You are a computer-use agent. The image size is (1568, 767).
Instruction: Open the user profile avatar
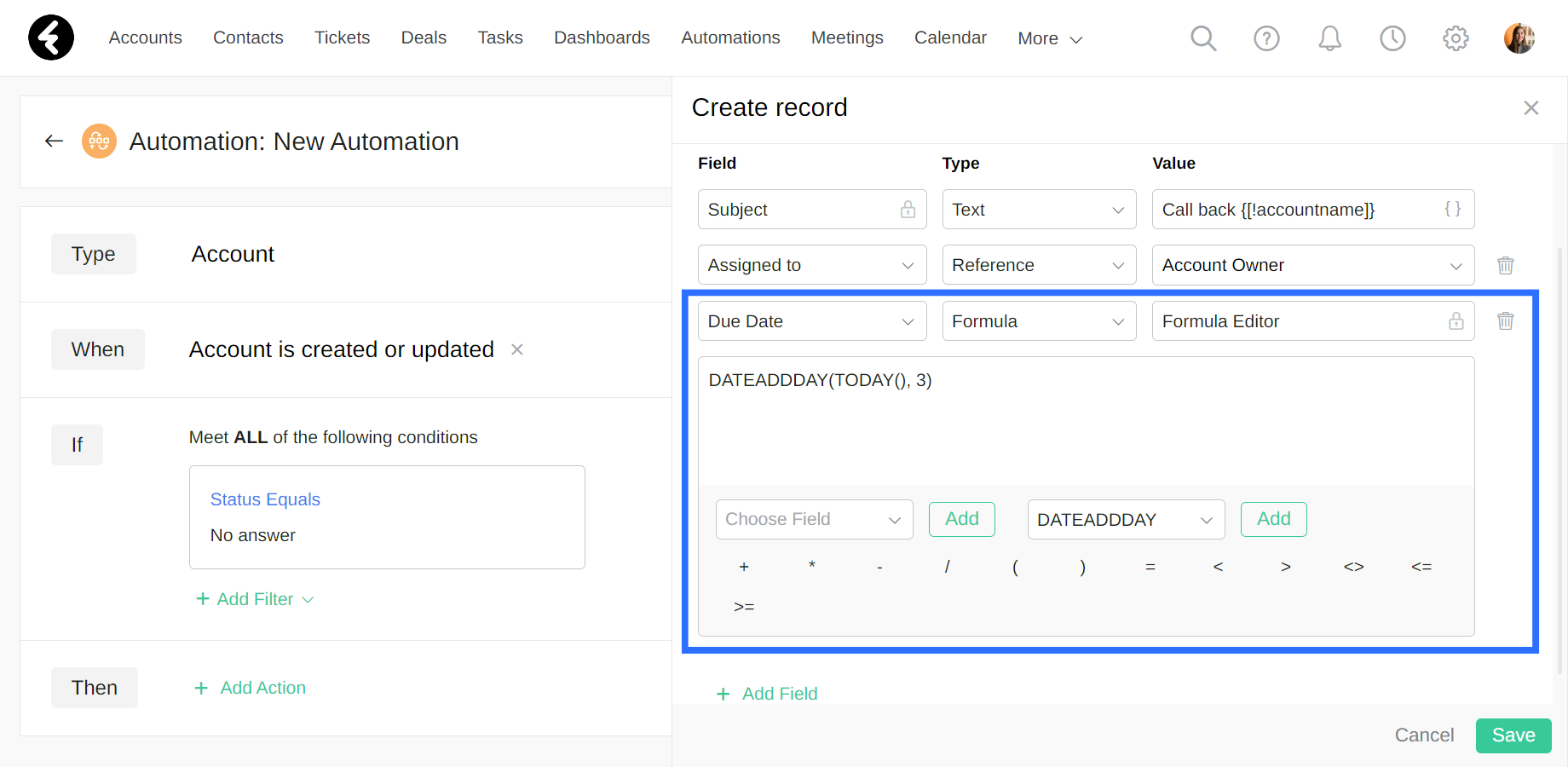tap(1519, 38)
